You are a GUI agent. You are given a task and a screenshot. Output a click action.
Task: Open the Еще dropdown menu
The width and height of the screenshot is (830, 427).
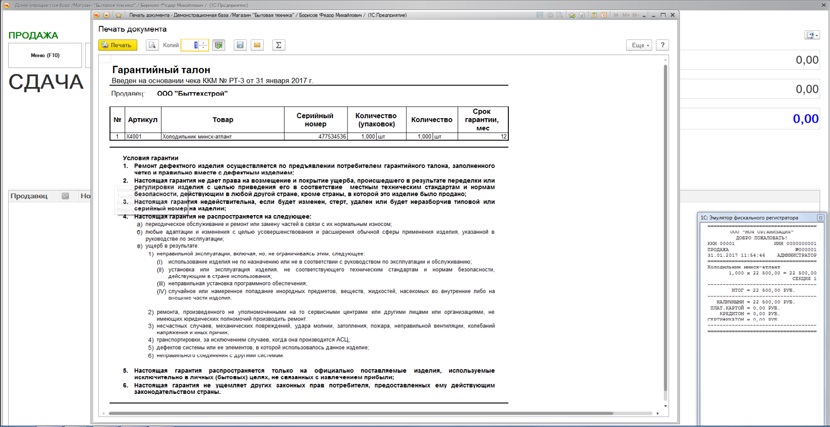640,45
